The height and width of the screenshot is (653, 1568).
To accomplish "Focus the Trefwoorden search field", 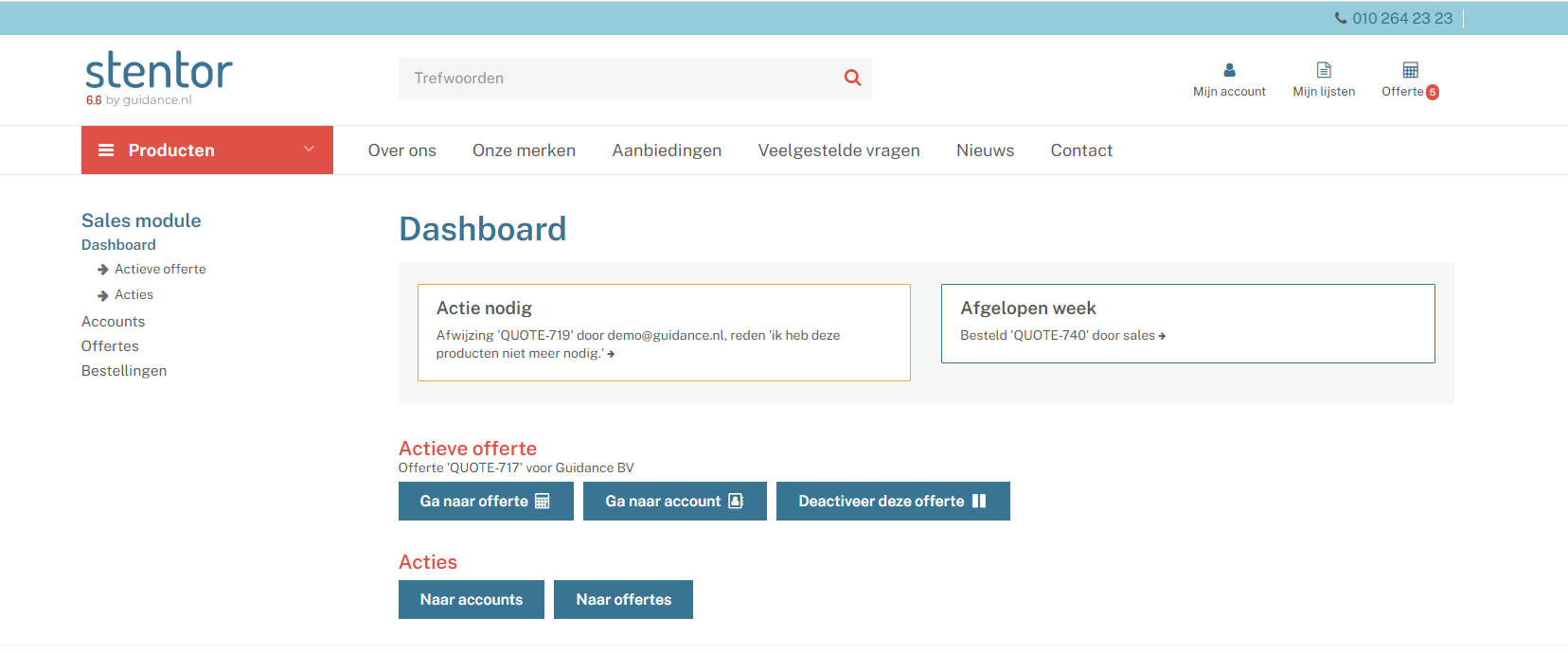I will coord(615,79).
